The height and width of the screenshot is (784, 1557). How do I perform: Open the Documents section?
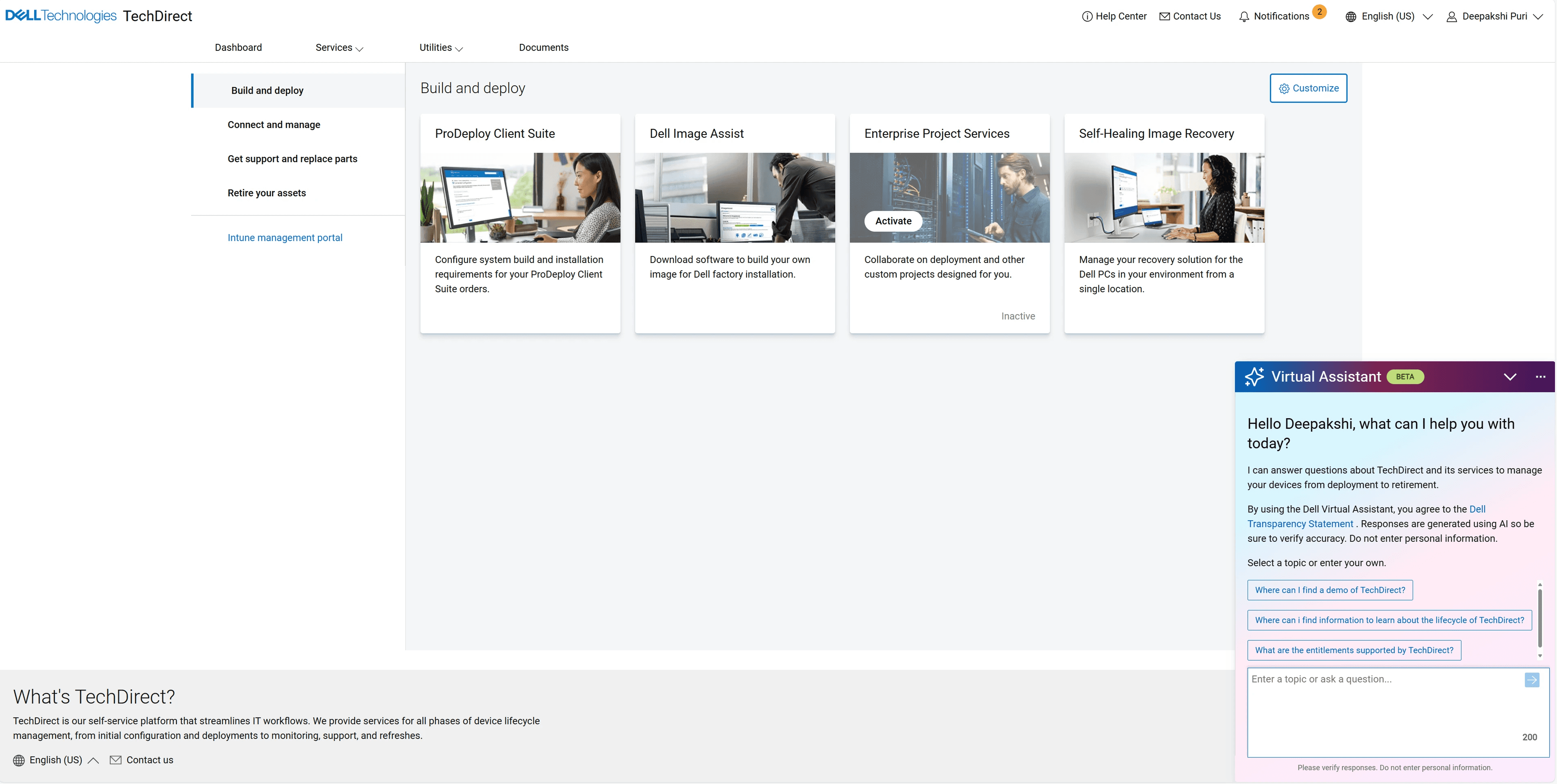click(543, 47)
